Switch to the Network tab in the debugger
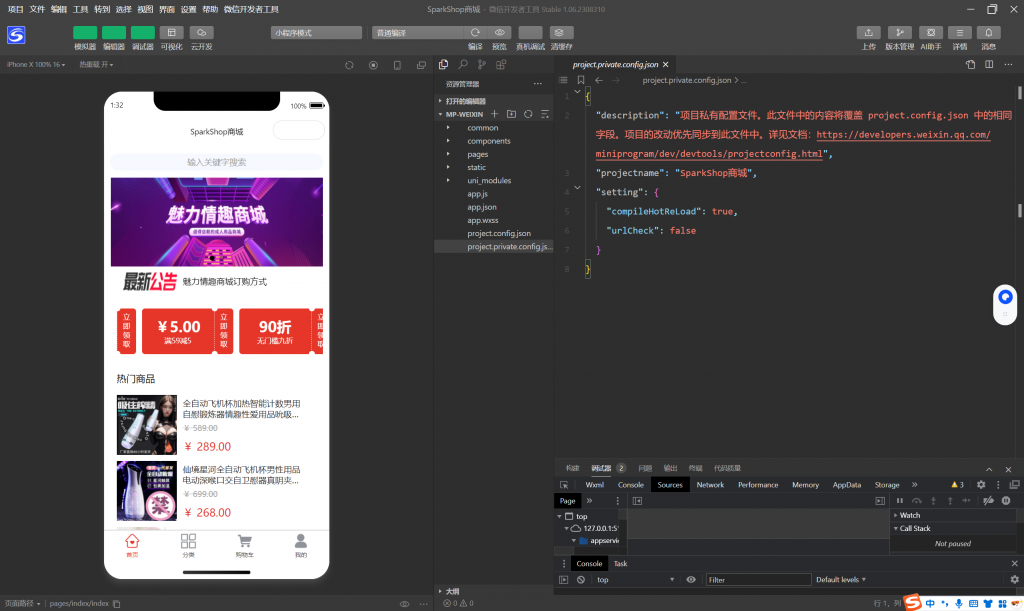Viewport: 1024px width, 611px height. 710,485
